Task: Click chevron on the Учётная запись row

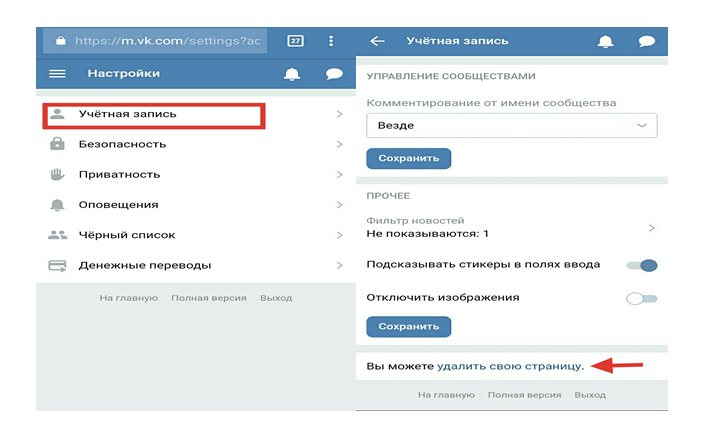Action: 339,114
